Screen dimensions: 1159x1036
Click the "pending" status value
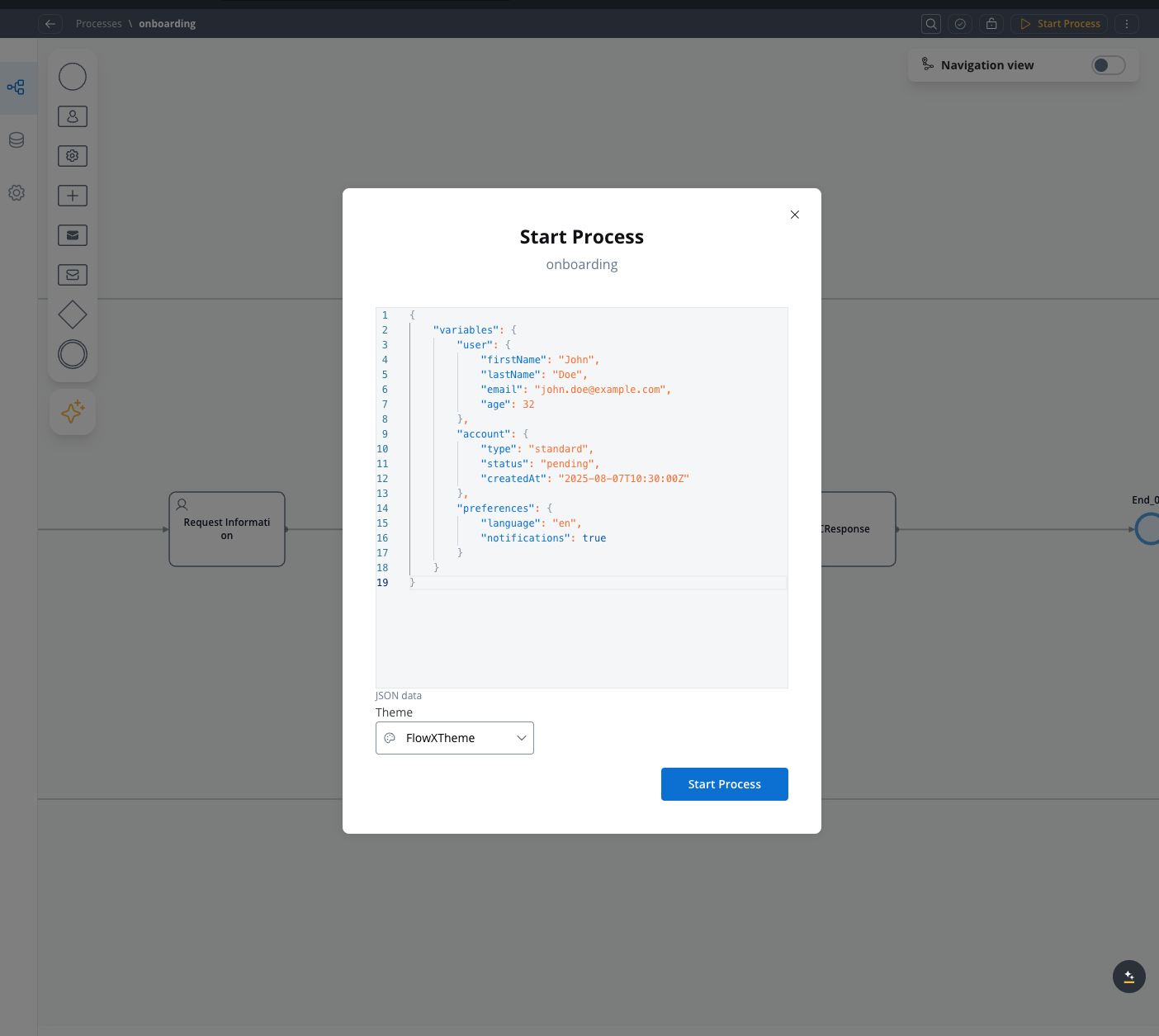pyautogui.click(x=567, y=464)
